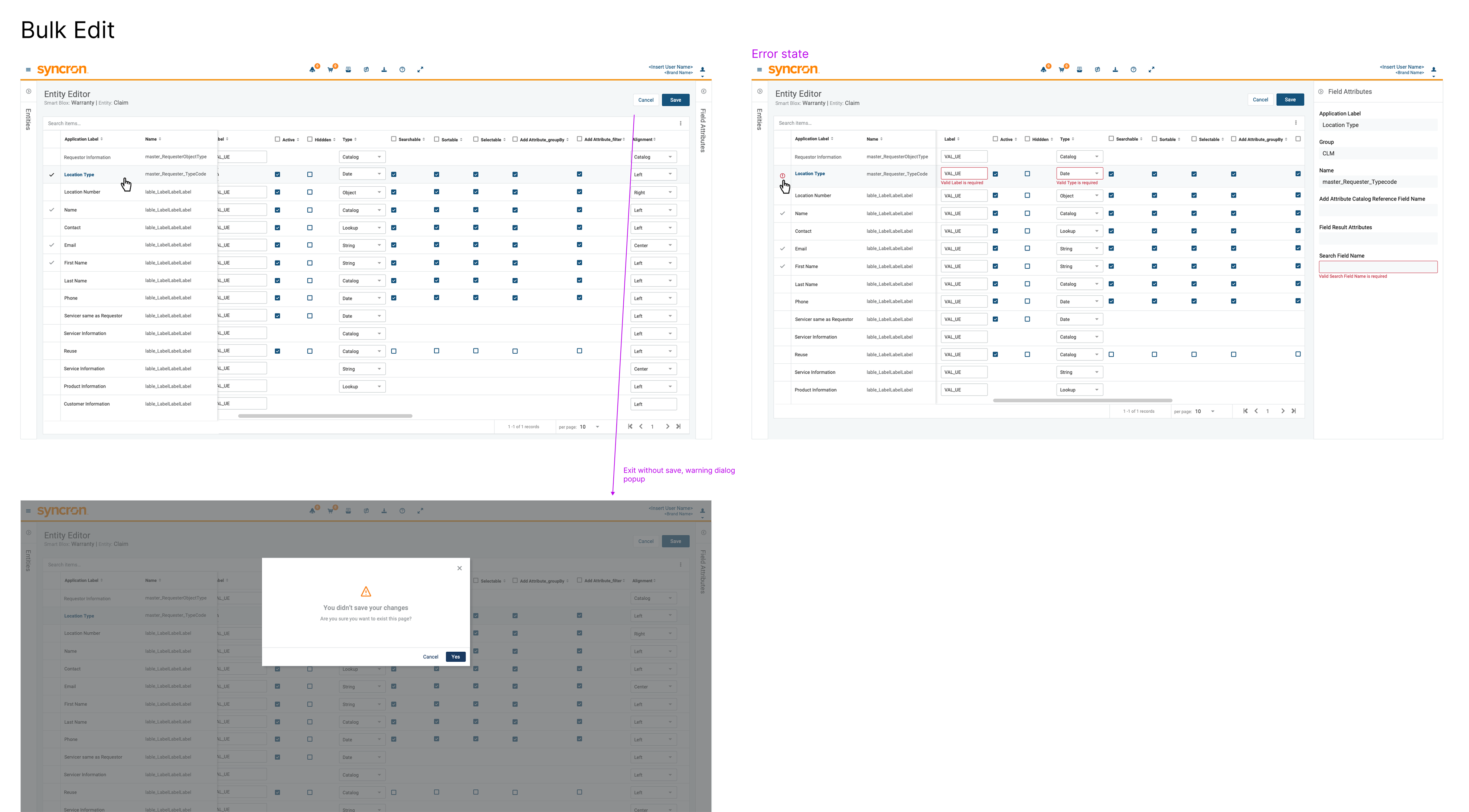This screenshot has width=1469, height=812.
Task: Toggle Searchable header checkbox in Bulk Edit table
Action: [394, 139]
